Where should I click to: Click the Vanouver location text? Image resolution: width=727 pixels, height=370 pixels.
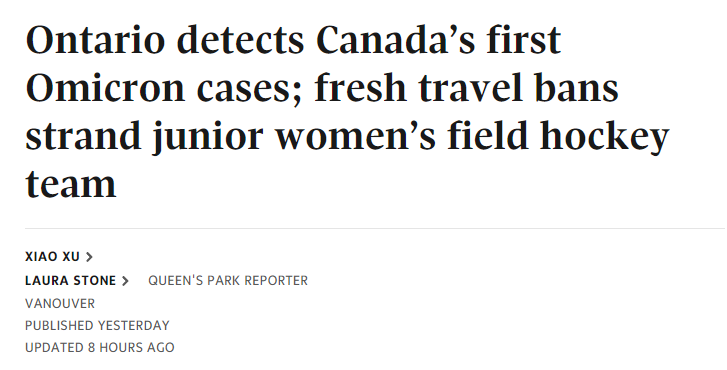[x=60, y=304]
